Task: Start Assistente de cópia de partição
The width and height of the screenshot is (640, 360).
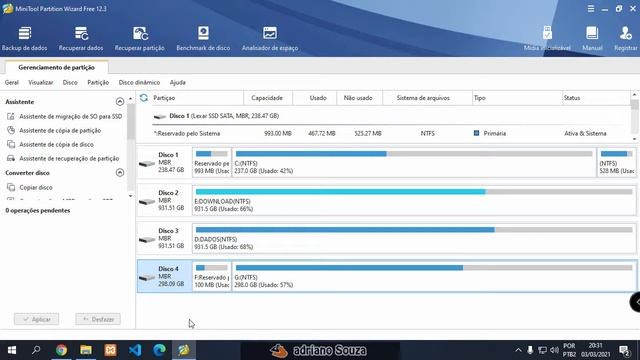Action: (54, 130)
